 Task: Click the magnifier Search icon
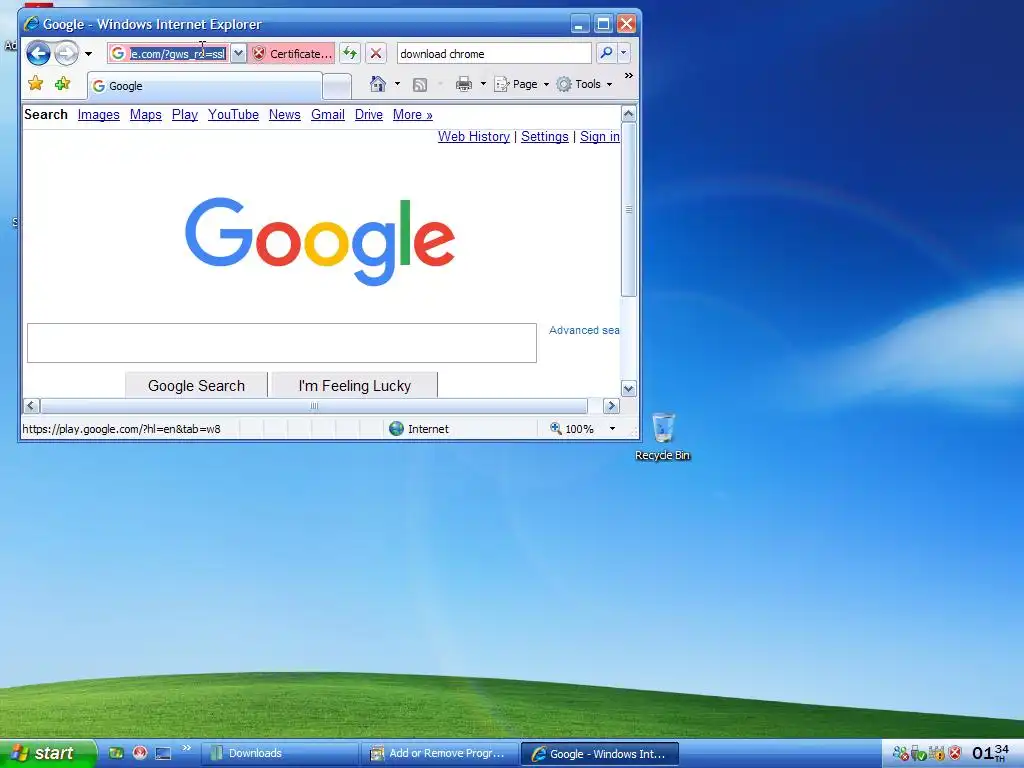pyautogui.click(x=606, y=53)
